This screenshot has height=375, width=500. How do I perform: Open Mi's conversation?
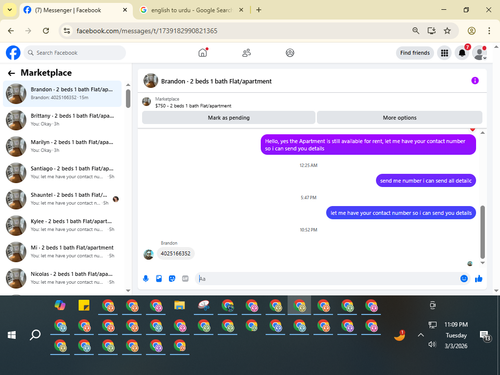62,251
